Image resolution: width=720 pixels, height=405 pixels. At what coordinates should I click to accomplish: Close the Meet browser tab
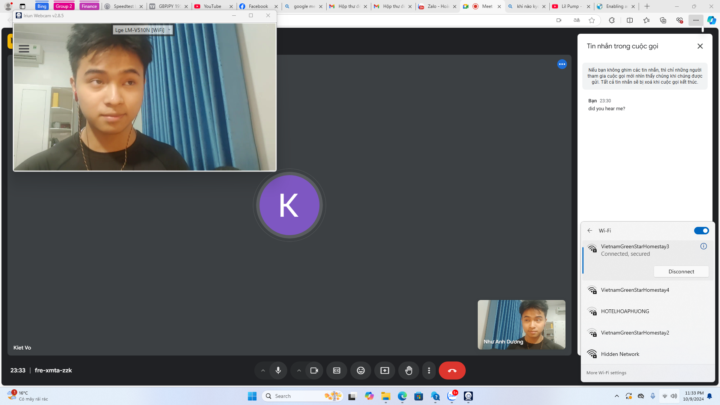(x=499, y=6)
